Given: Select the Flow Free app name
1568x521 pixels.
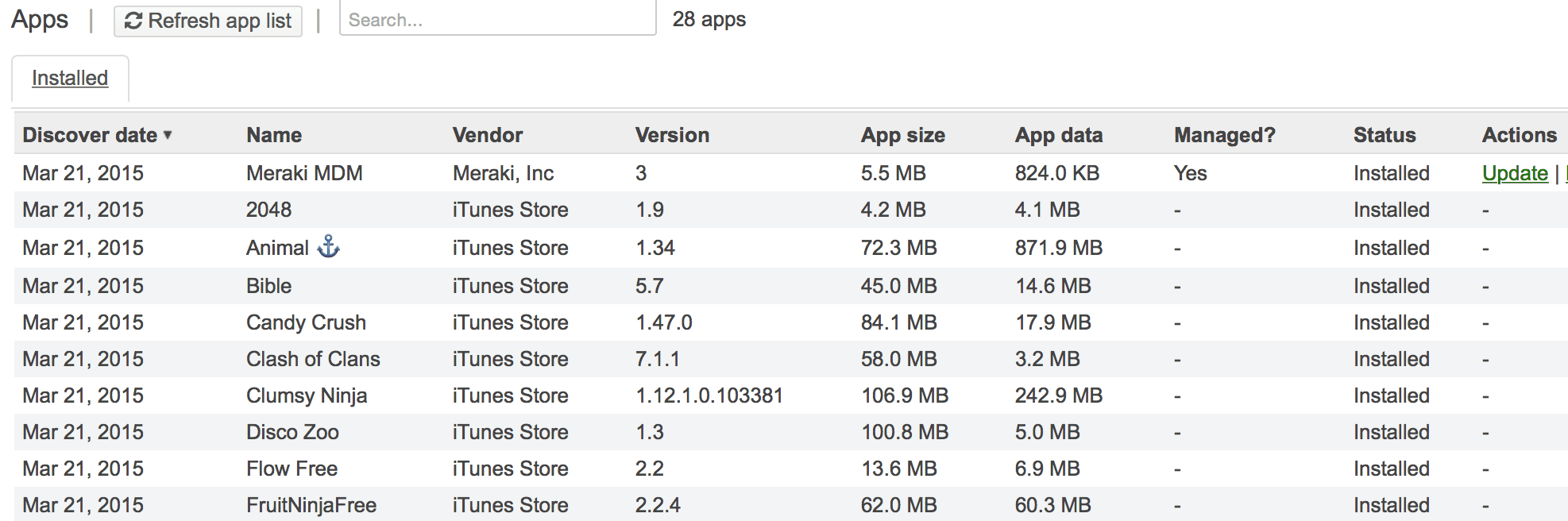Looking at the screenshot, I should [x=292, y=469].
